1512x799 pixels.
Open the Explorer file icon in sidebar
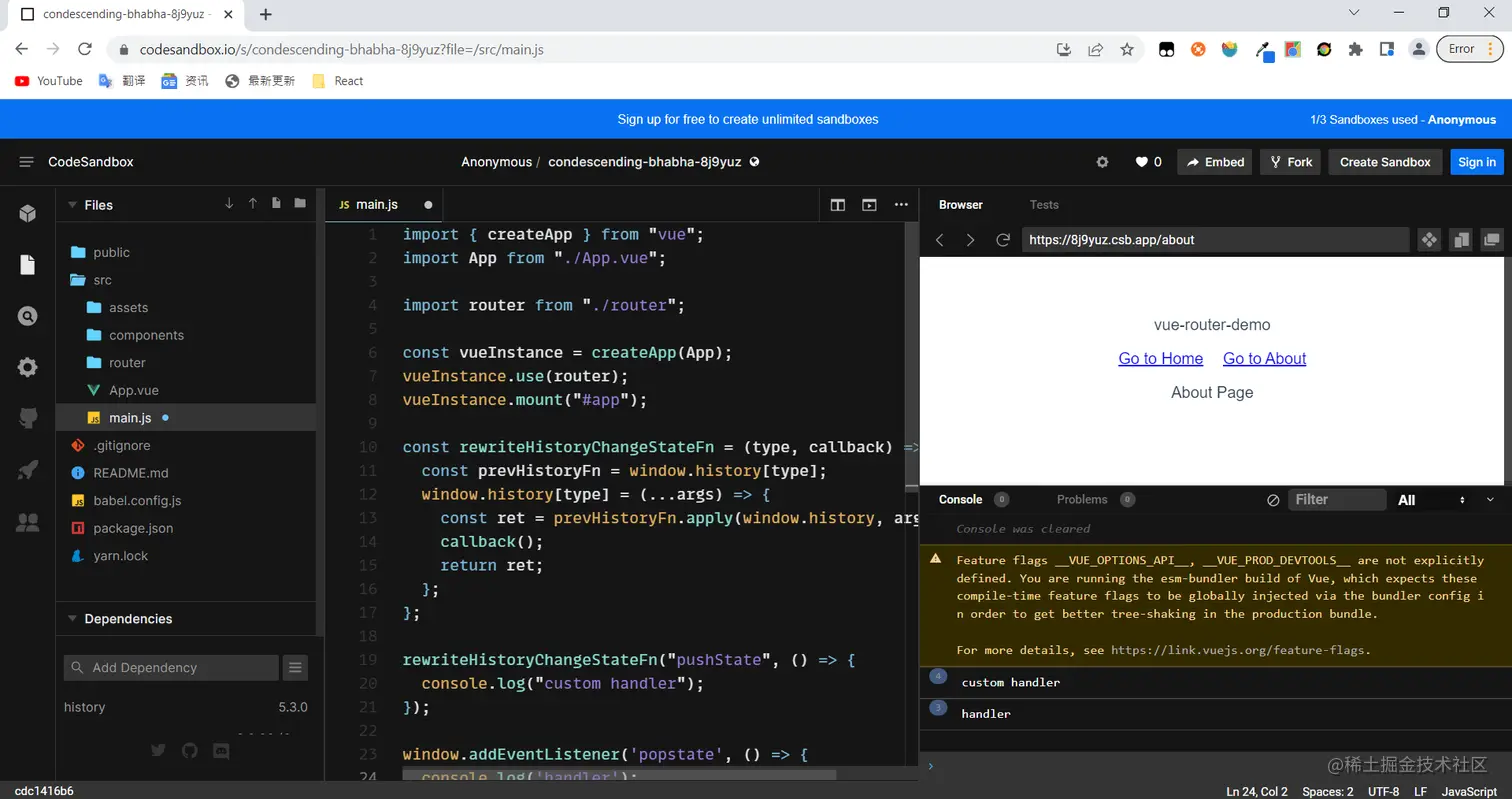coord(28,265)
